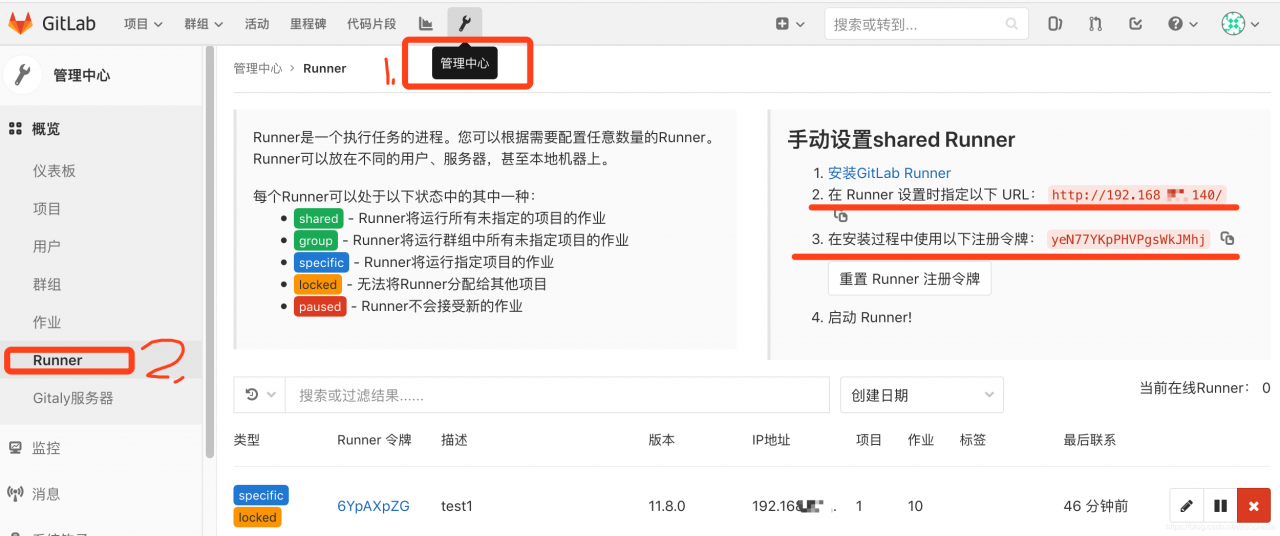Viewport: 1280px width, 536px height.
Task: Open Gitaly服务器 in sidebar
Action: click(x=73, y=398)
